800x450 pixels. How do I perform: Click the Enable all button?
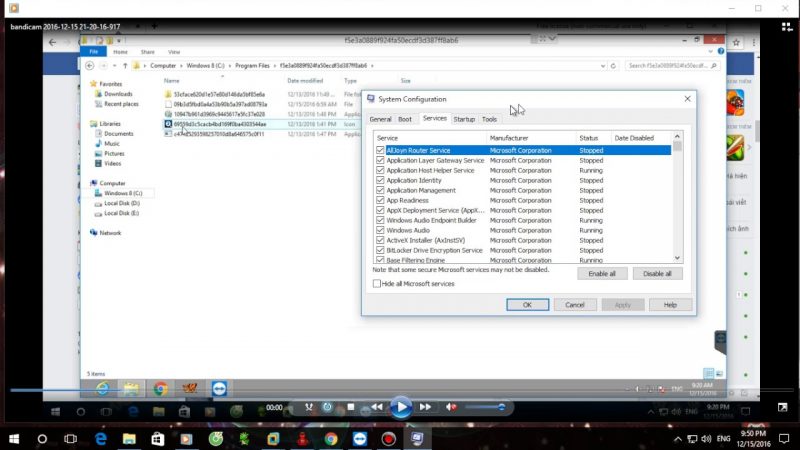[602, 273]
